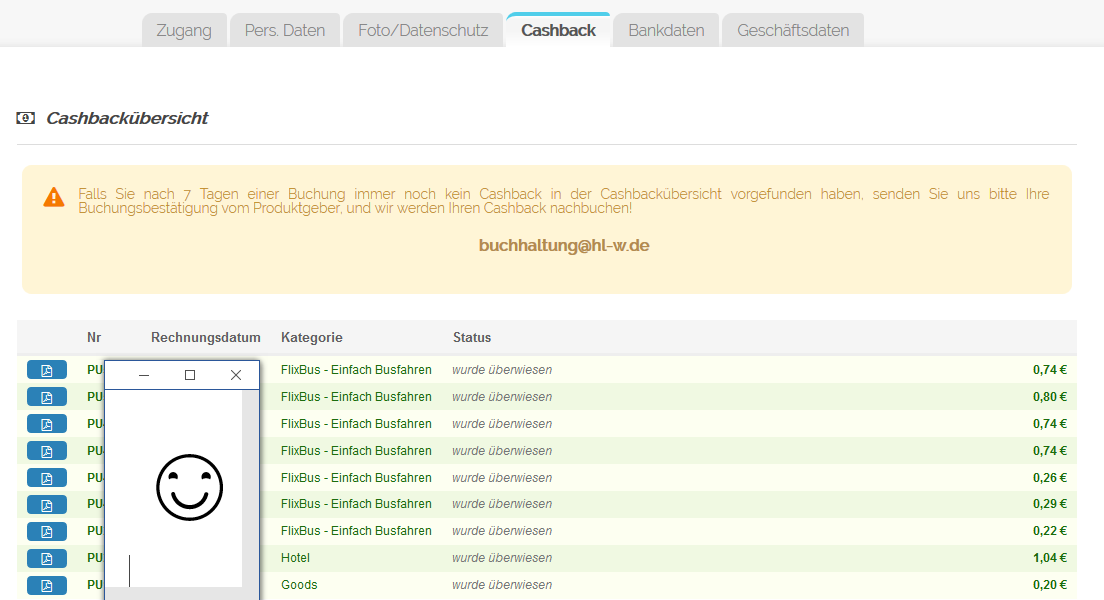Viewport: 1104px width, 600px height.
Task: Open the PDF for the 0,80 € cashback
Action: (x=47, y=397)
